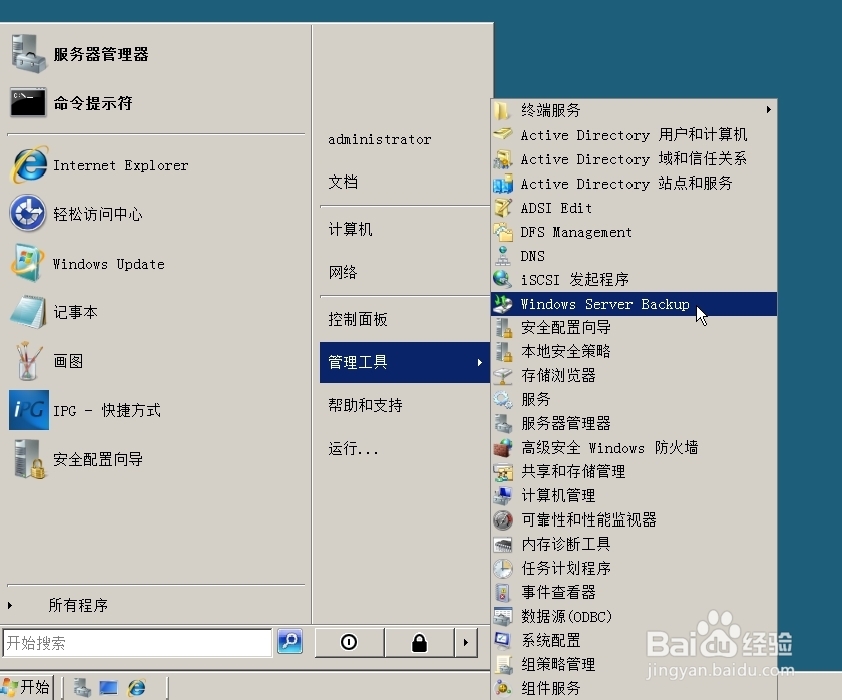Launch the Windows Update icon
The width and height of the screenshot is (842, 700).
pyautogui.click(x=27, y=263)
